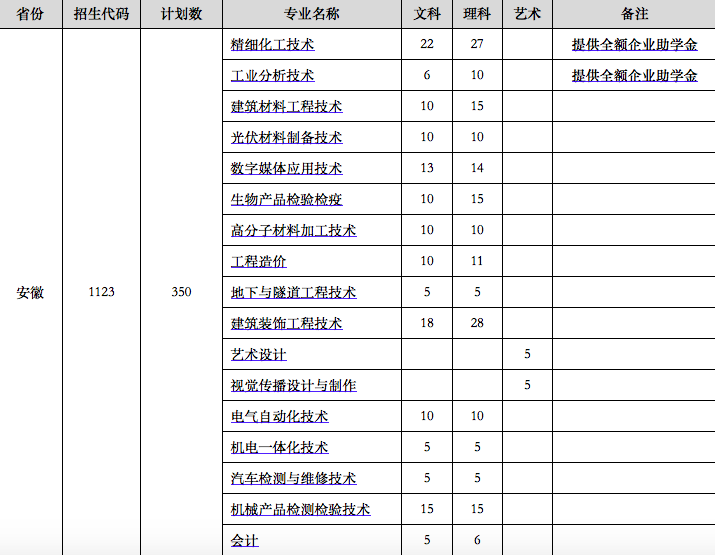Select the 招生代码 column header

(x=101, y=14)
